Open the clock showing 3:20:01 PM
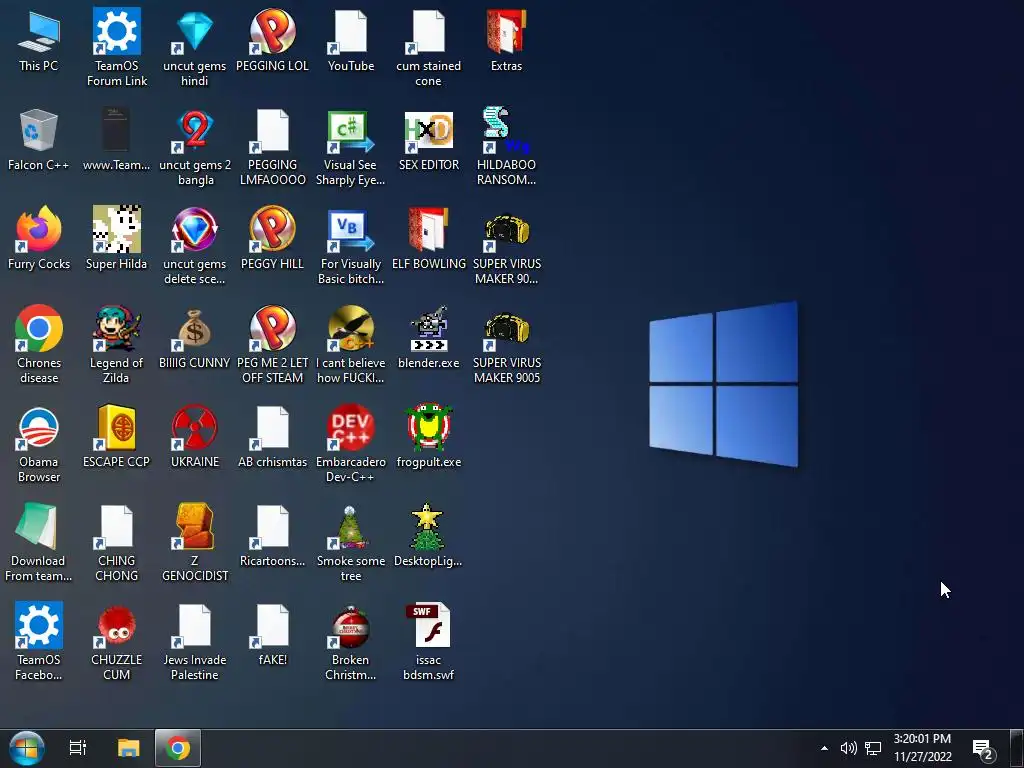The image size is (1024, 768). 923,748
